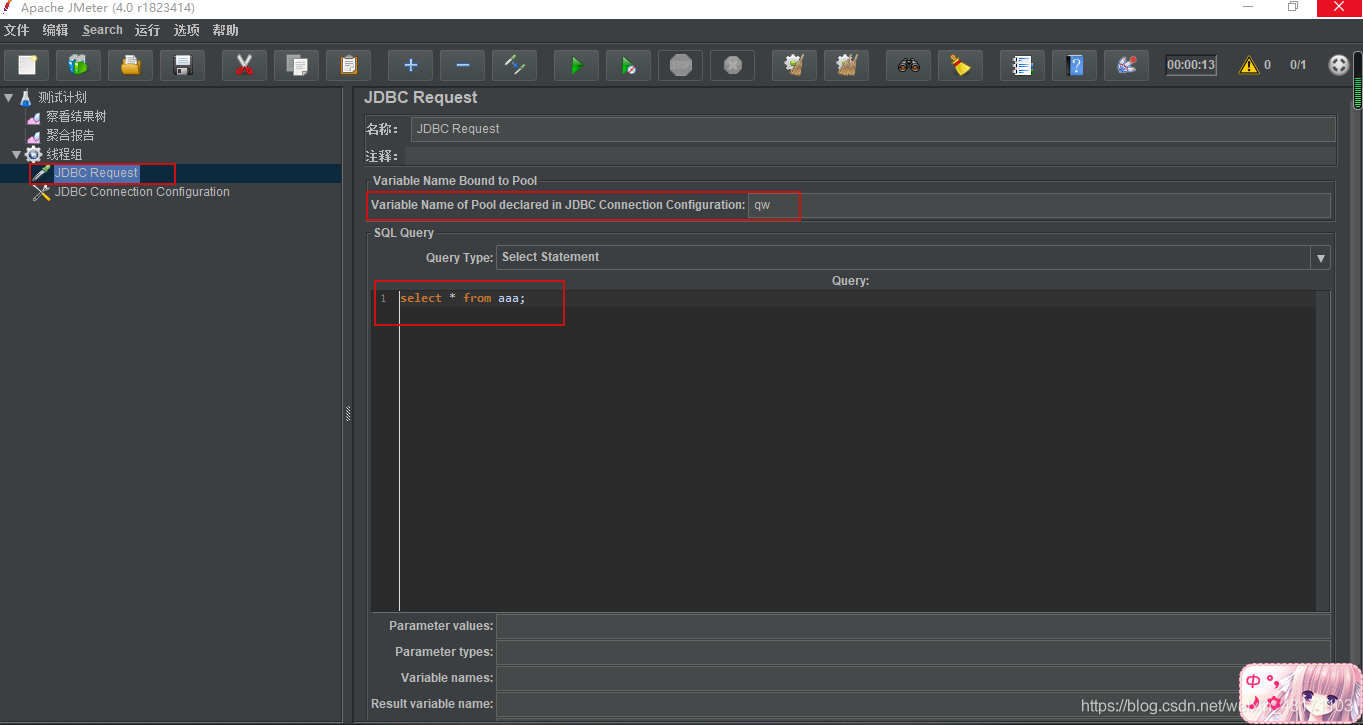Open the 编辑 menu

coord(55,30)
